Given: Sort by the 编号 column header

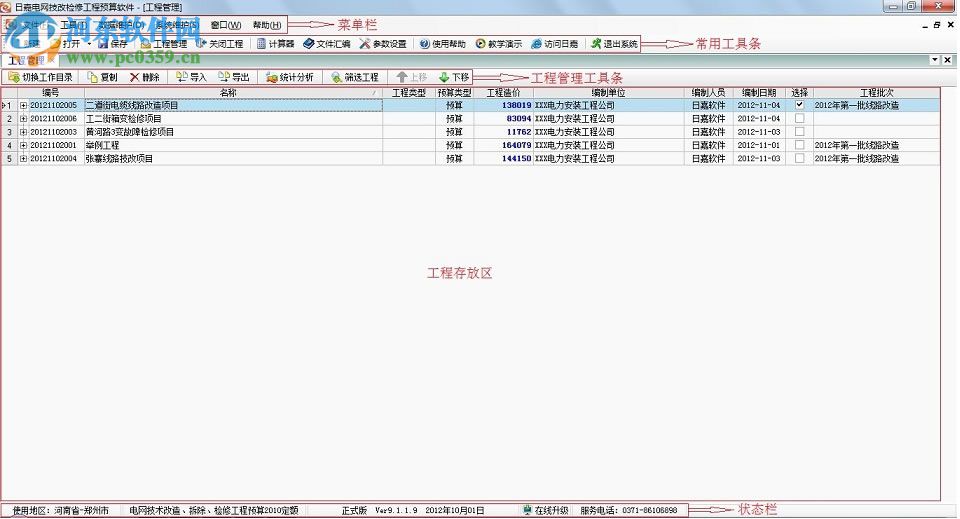Looking at the screenshot, I should 51,92.
